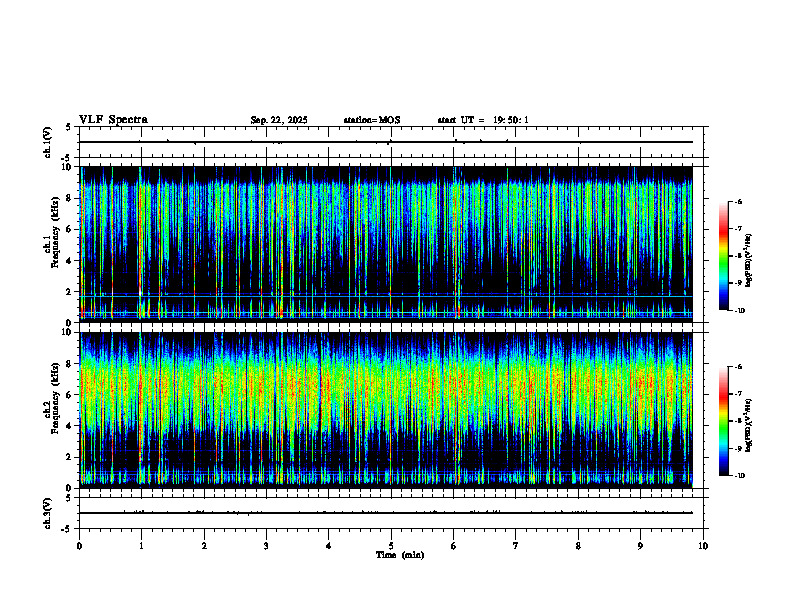
Task: Click the ch.1 voltage waveform trace
Action: [386, 142]
